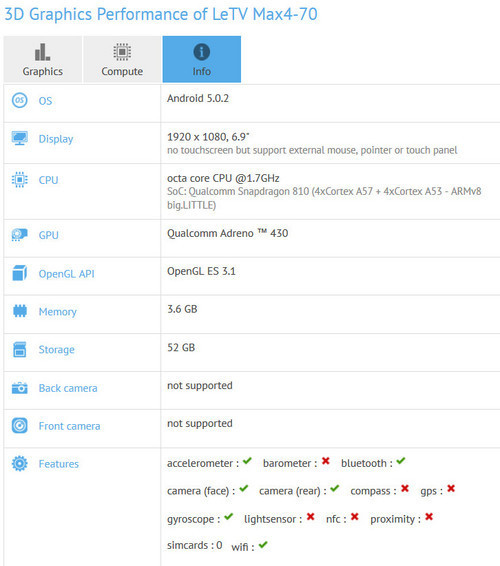Click the Back camera icon
Viewport: 500px width, 566px height.
(19, 388)
